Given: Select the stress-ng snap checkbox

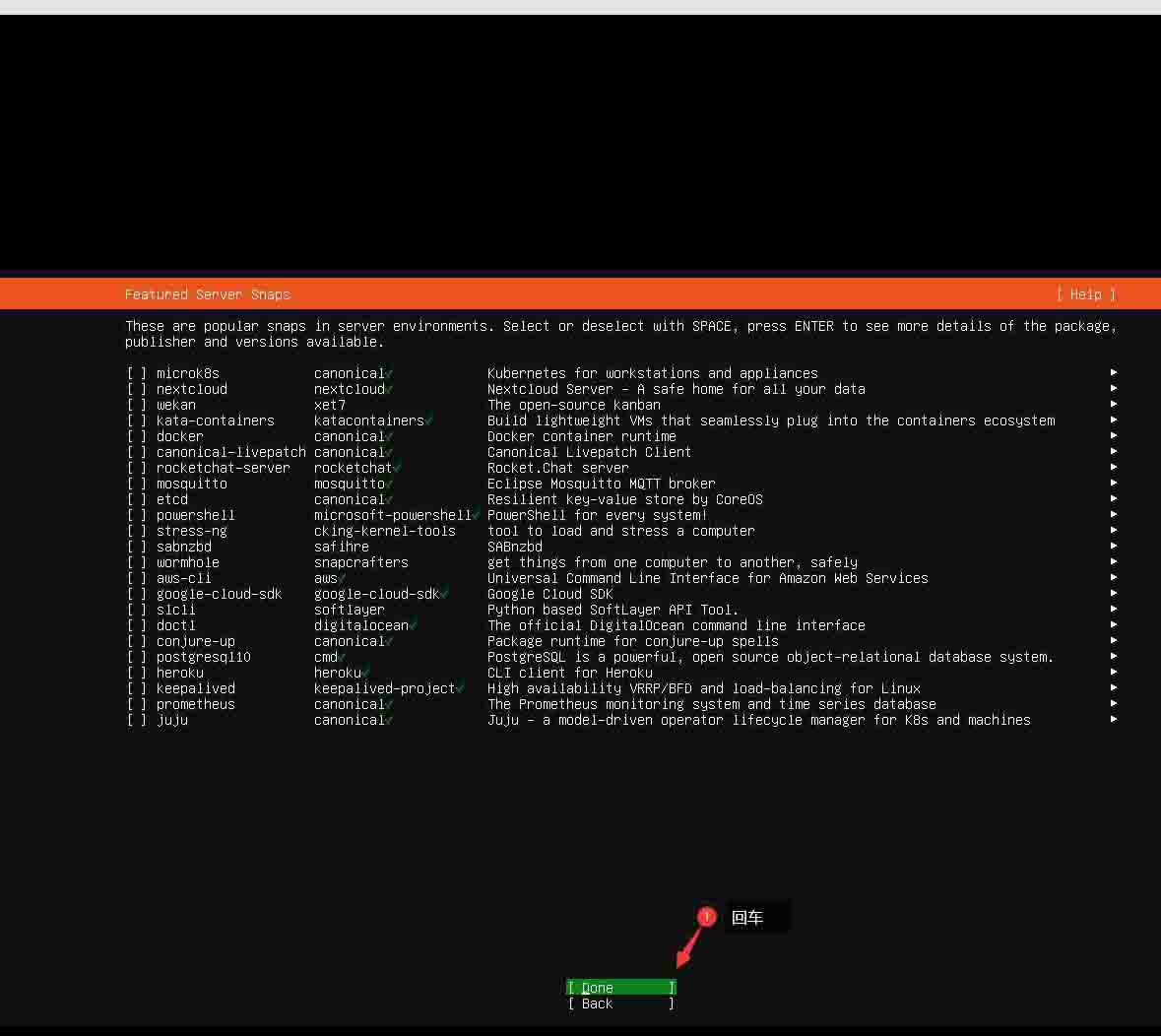Looking at the screenshot, I should point(136,531).
